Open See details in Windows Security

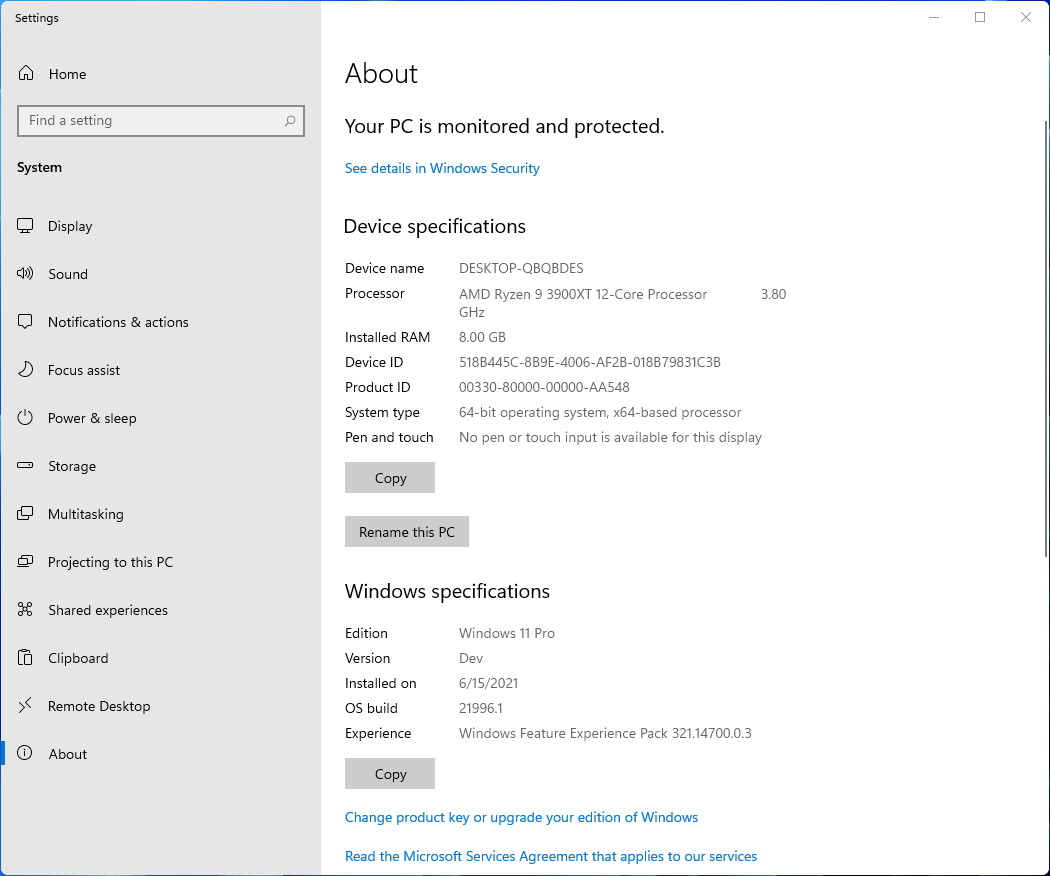coord(442,168)
